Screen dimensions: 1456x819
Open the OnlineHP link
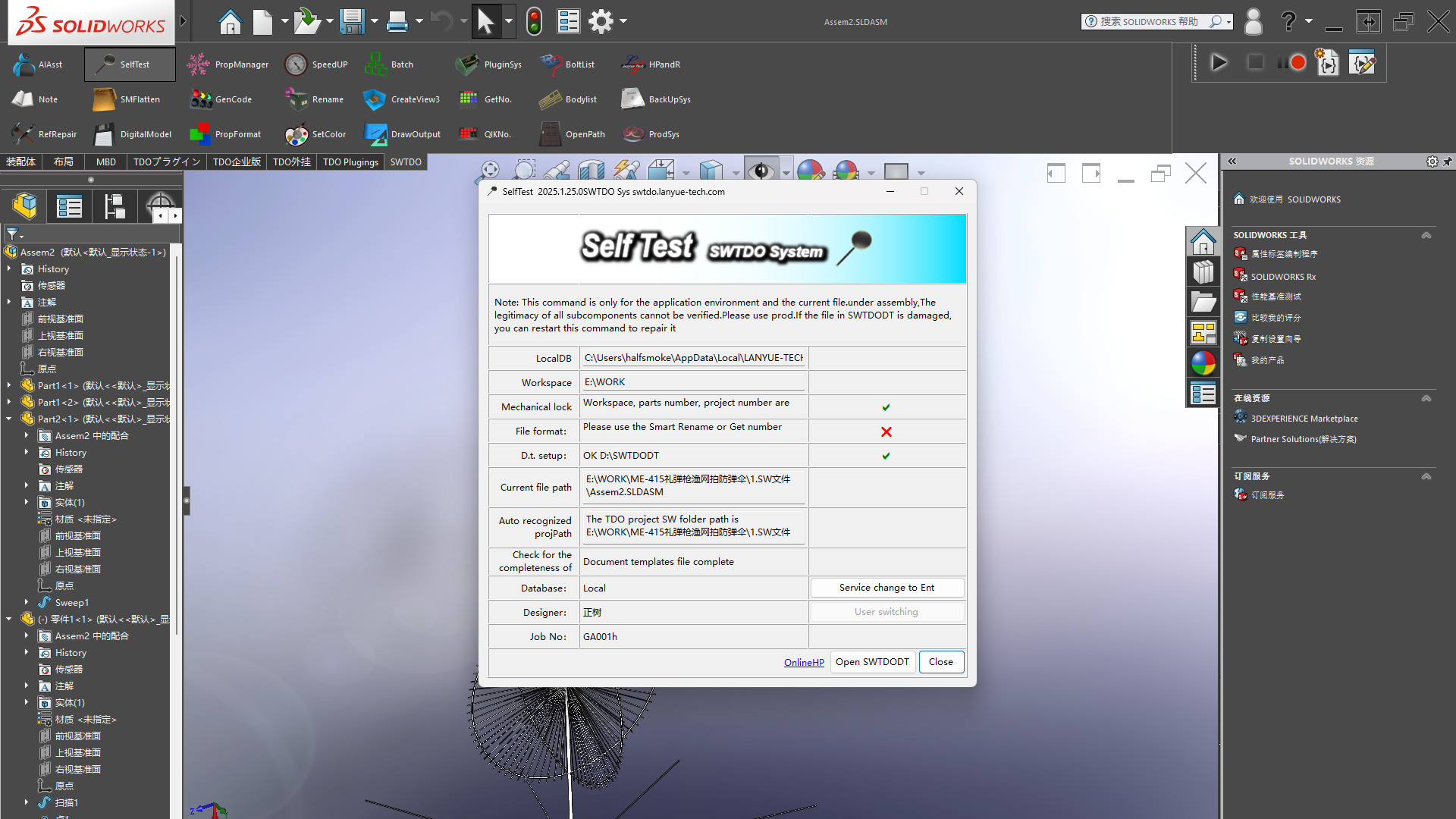coord(804,662)
